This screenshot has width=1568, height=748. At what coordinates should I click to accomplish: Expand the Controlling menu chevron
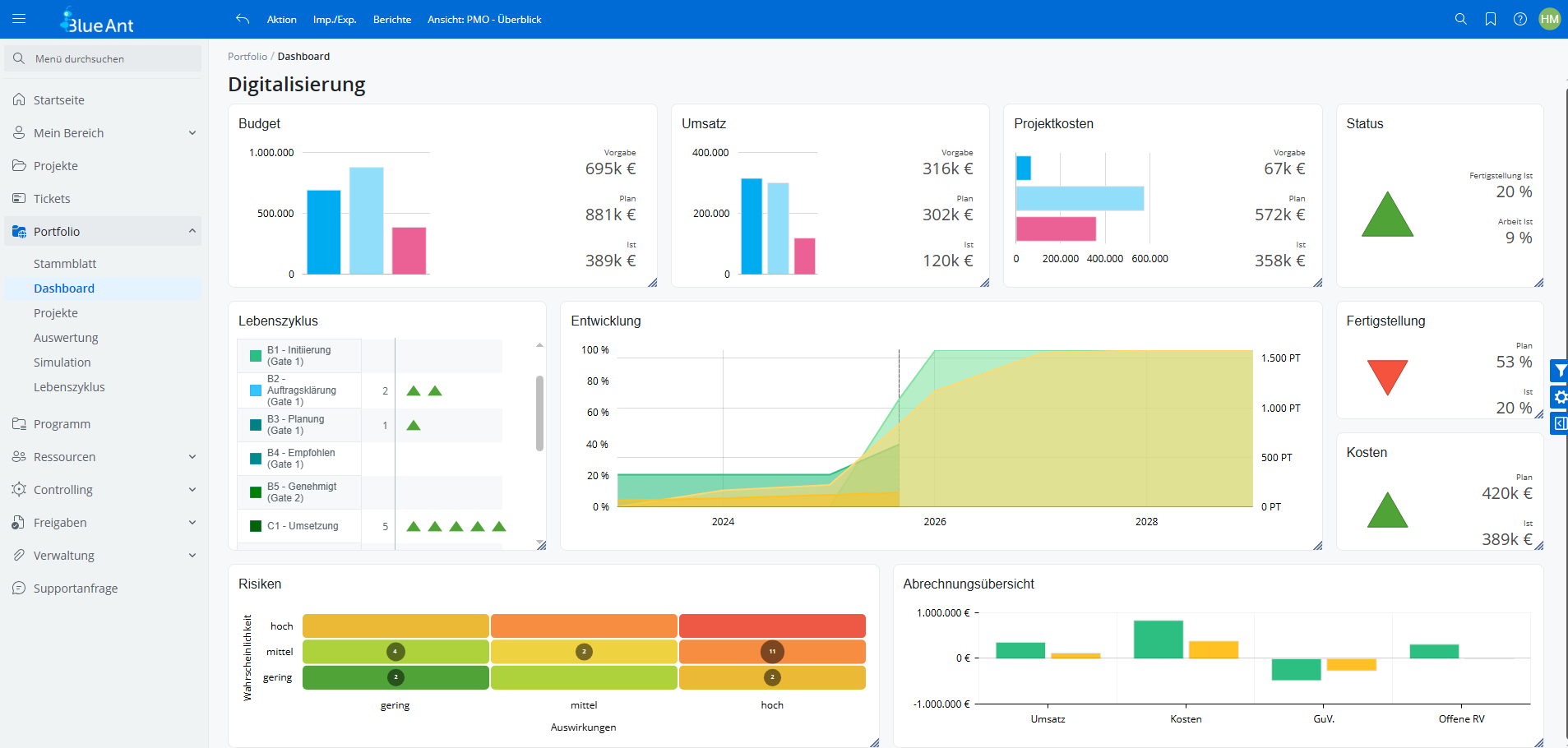tap(192, 490)
